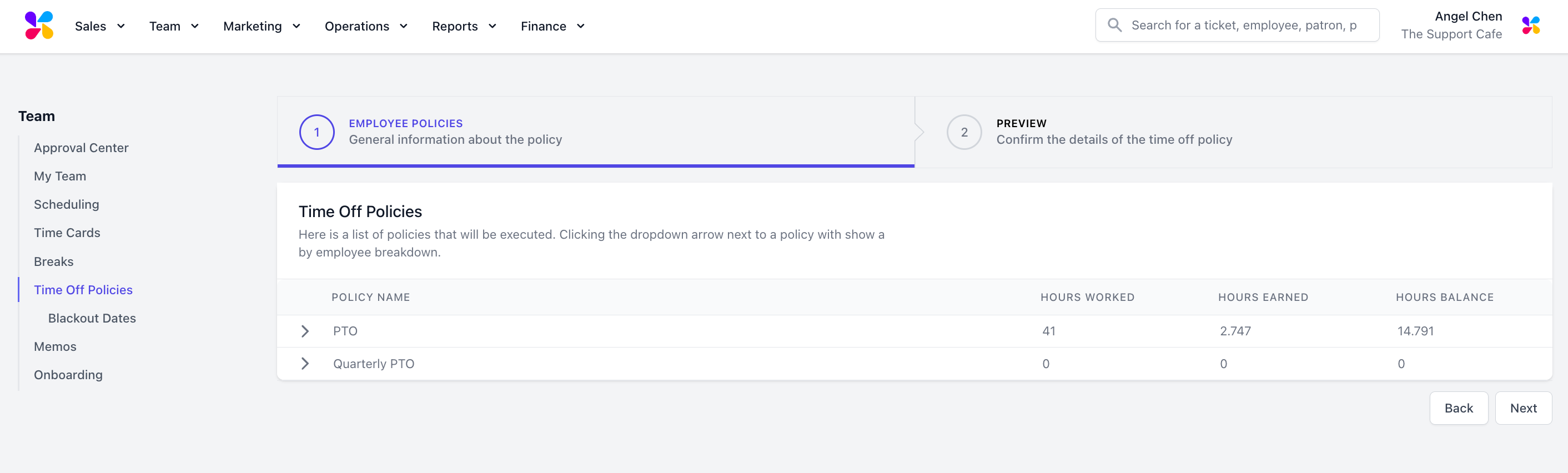Click The Support Cafe company name
The height and width of the screenshot is (473, 1568).
pos(1451,34)
